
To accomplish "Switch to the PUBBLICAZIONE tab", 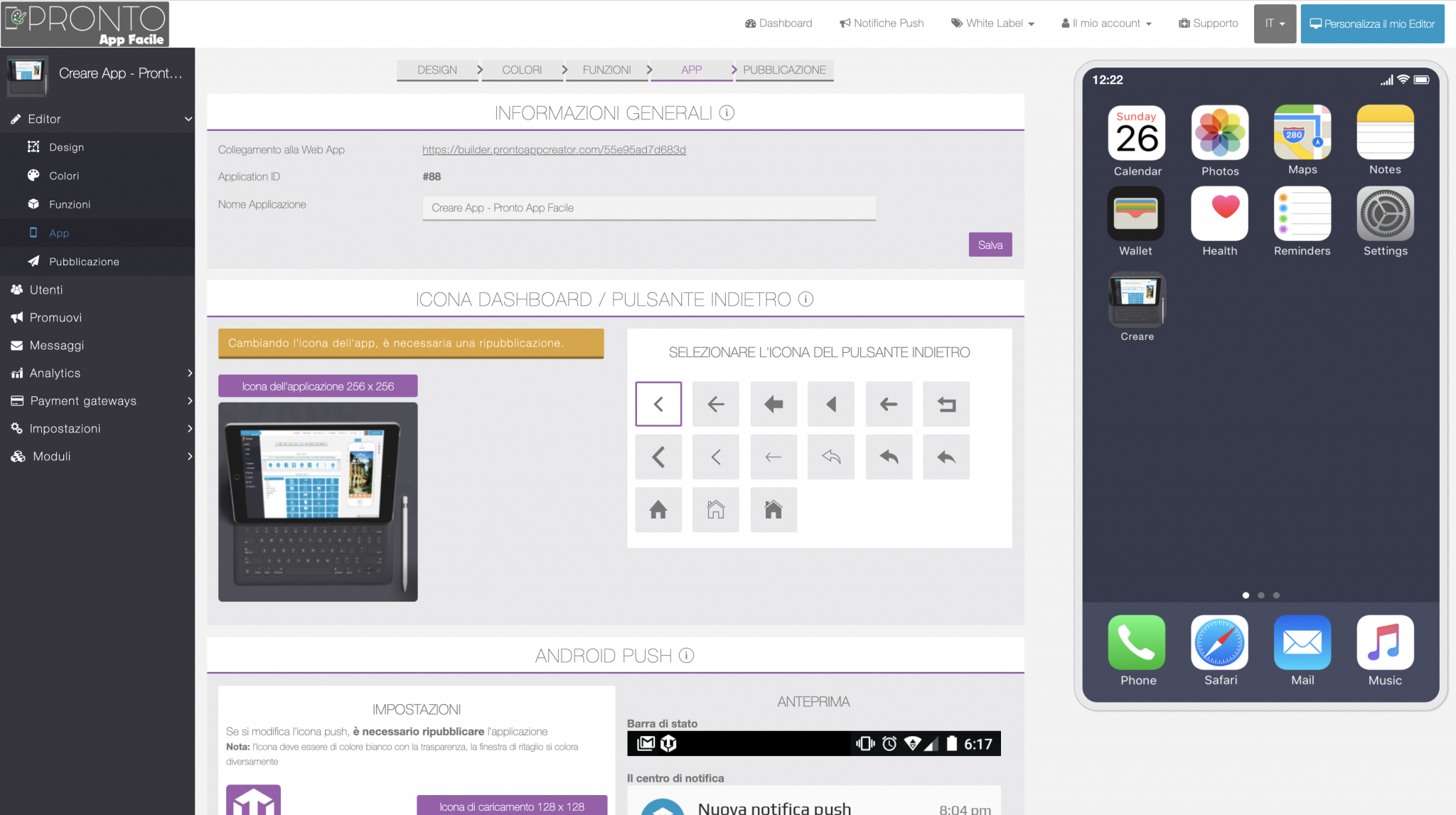I will [x=784, y=70].
